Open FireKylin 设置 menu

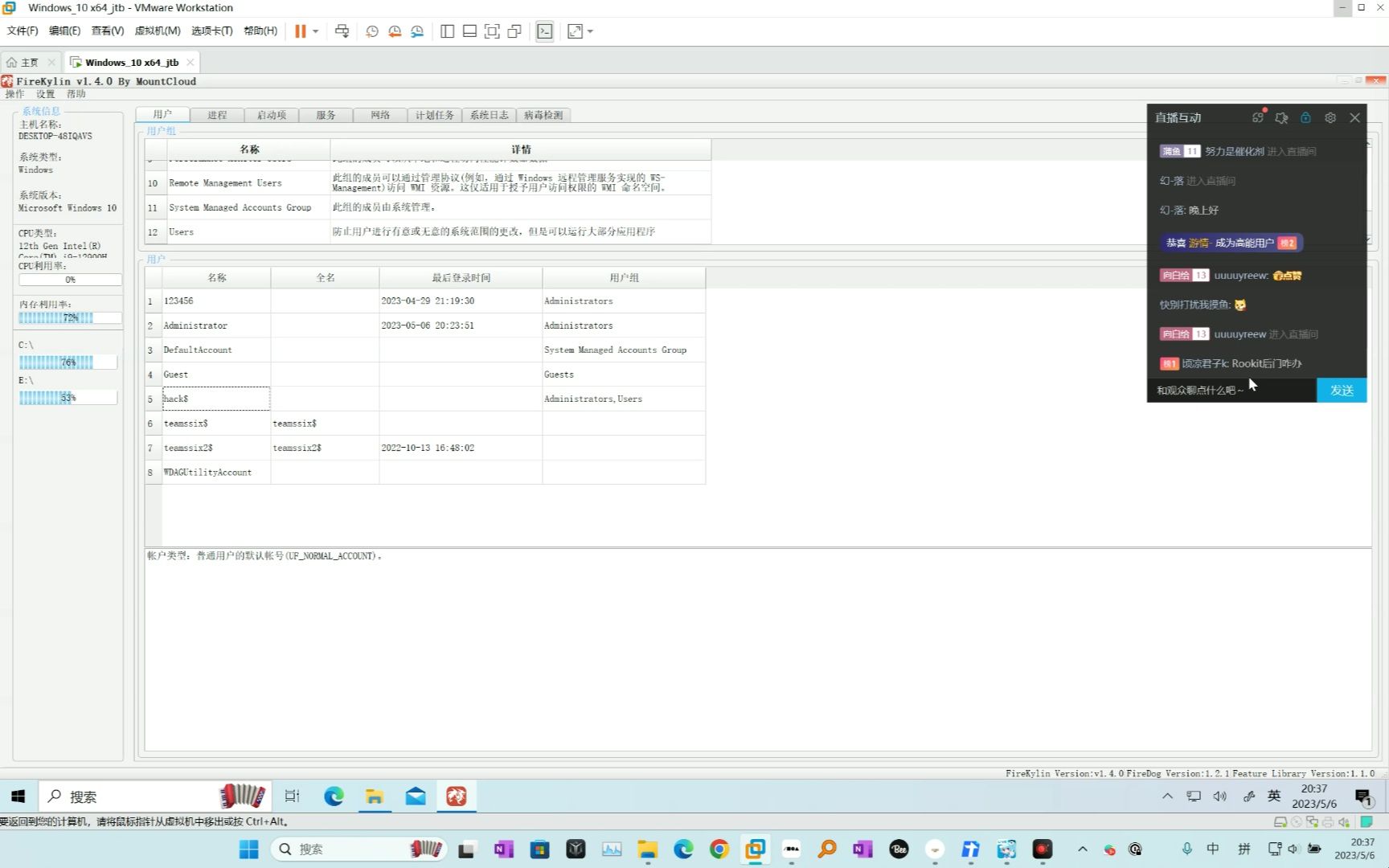[x=46, y=94]
